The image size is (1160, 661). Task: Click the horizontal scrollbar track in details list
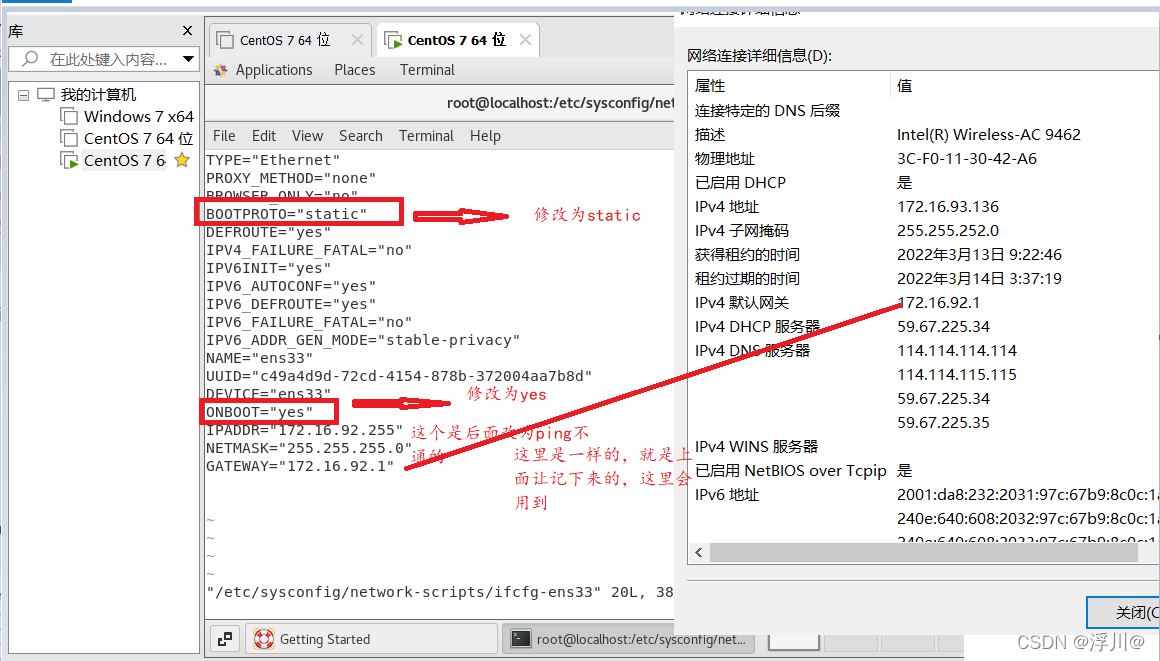(x=924, y=552)
